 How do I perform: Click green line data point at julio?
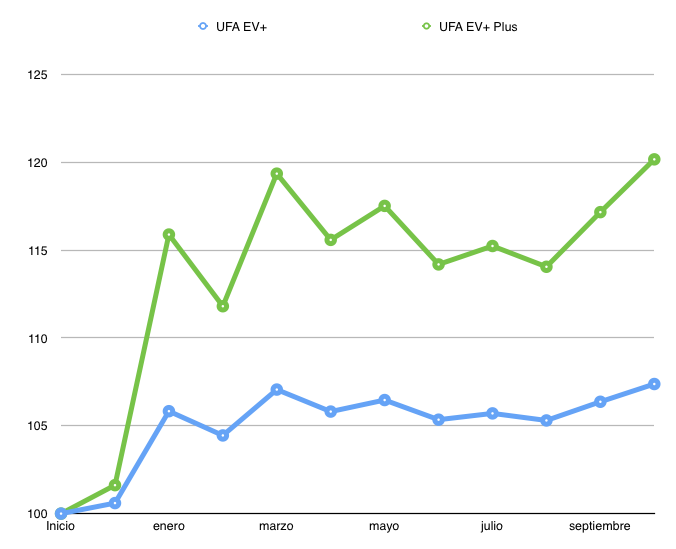(492, 246)
